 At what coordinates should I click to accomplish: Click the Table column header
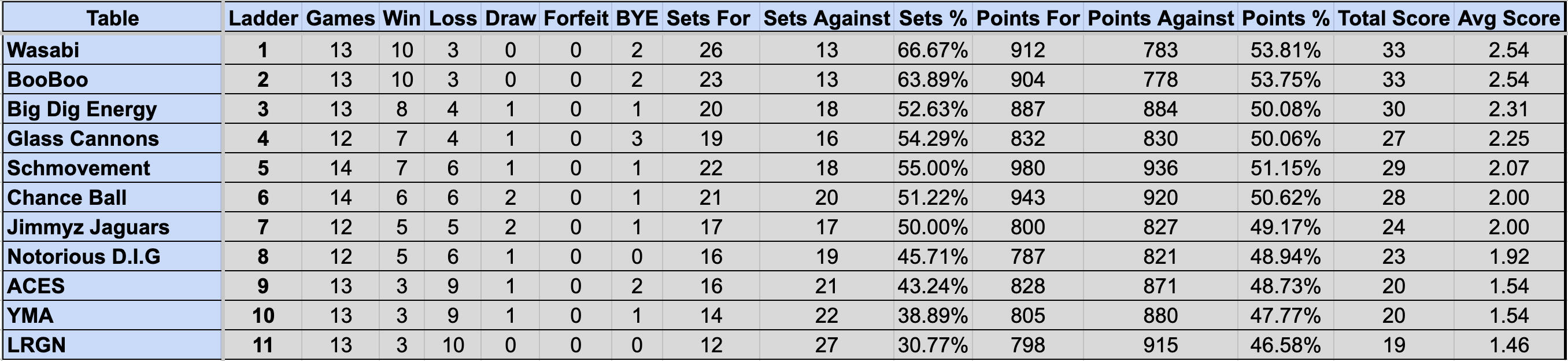click(x=113, y=18)
